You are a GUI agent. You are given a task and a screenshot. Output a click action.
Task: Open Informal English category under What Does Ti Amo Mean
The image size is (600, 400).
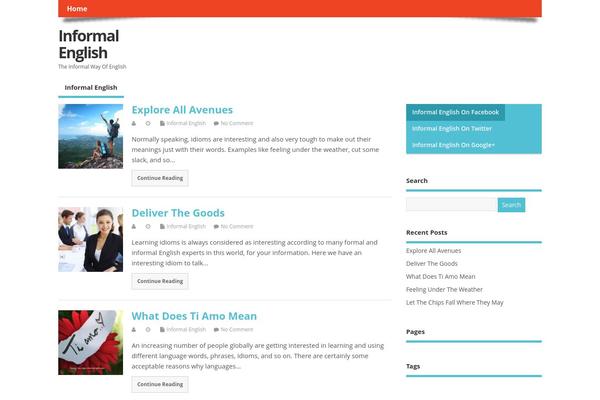186,330
